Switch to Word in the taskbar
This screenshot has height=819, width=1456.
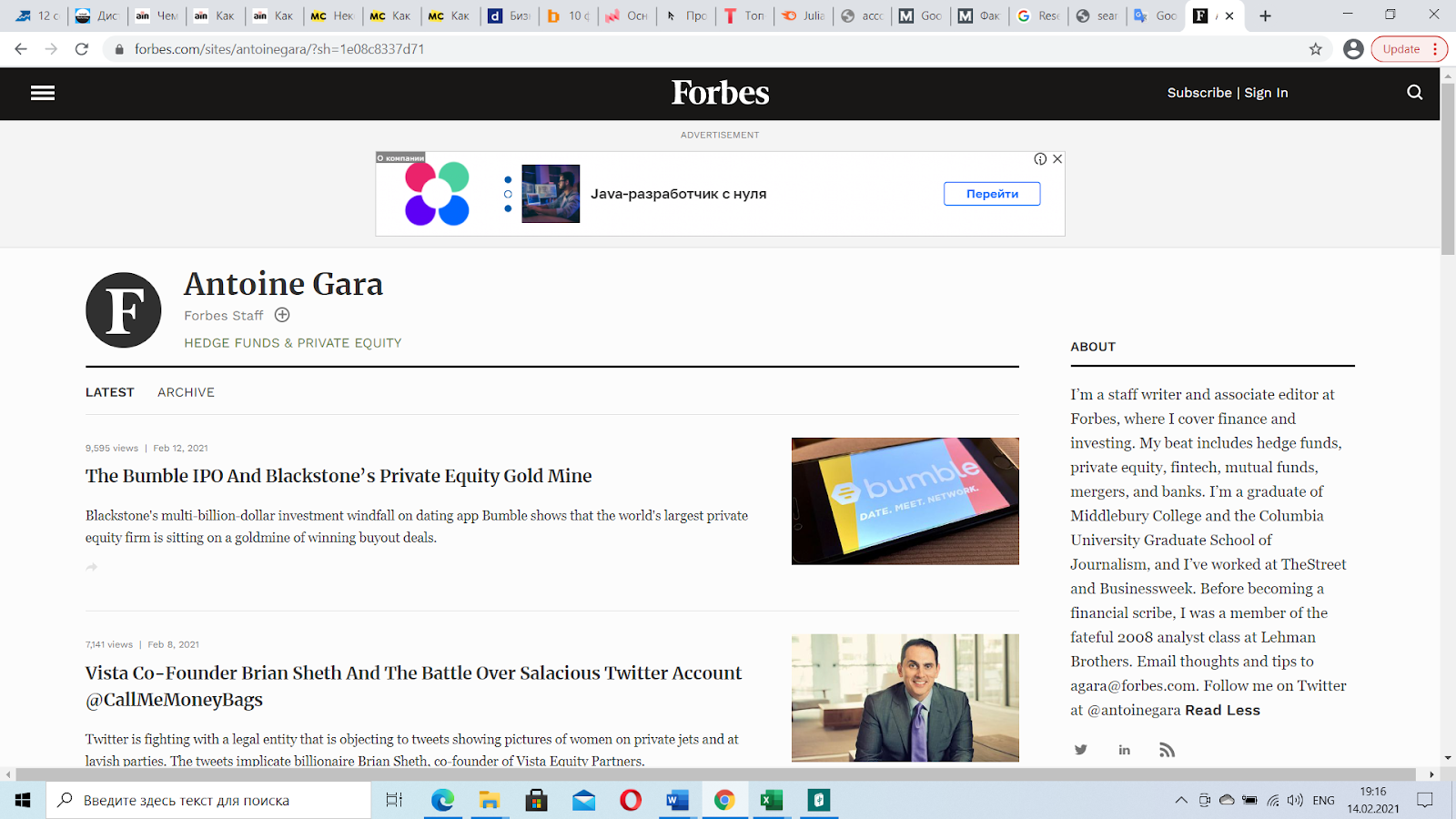click(x=677, y=800)
